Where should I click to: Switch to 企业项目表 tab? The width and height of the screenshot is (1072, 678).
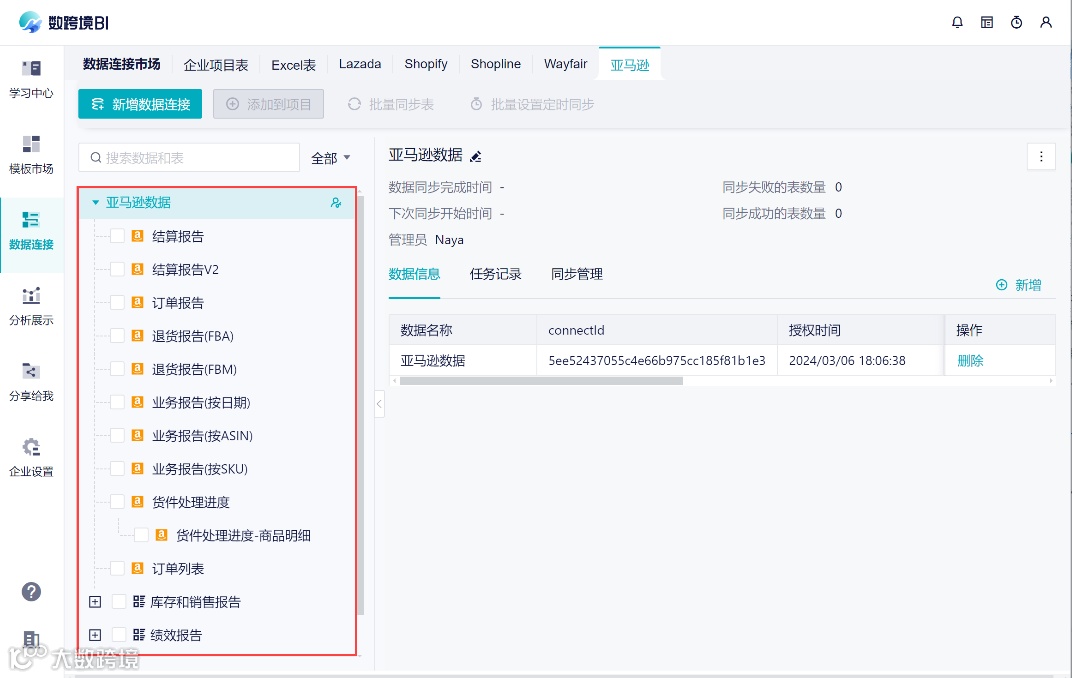point(216,65)
